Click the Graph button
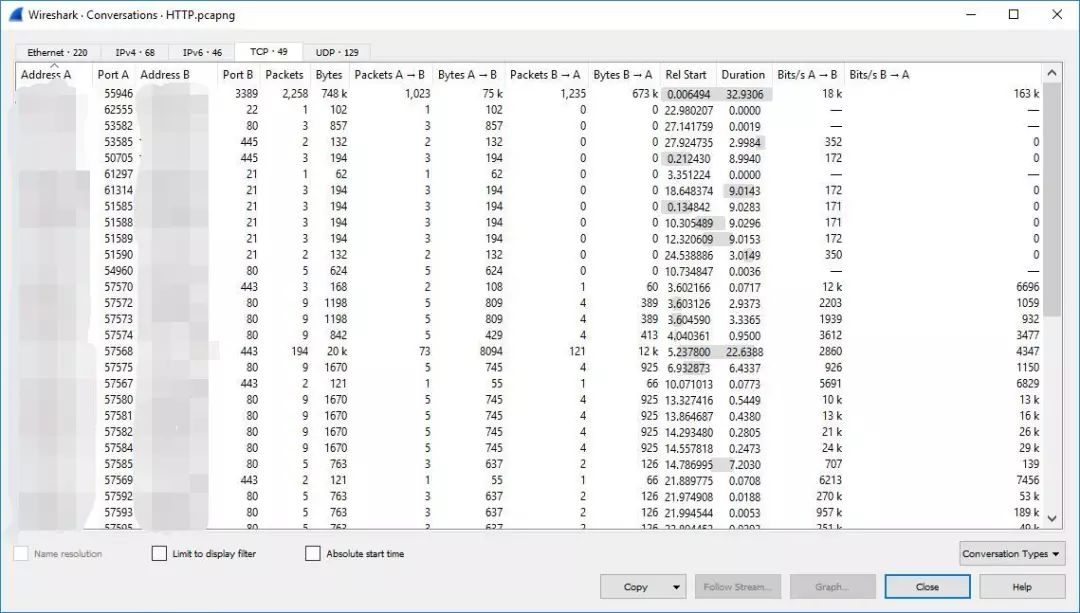This screenshot has width=1080, height=613. 832,588
